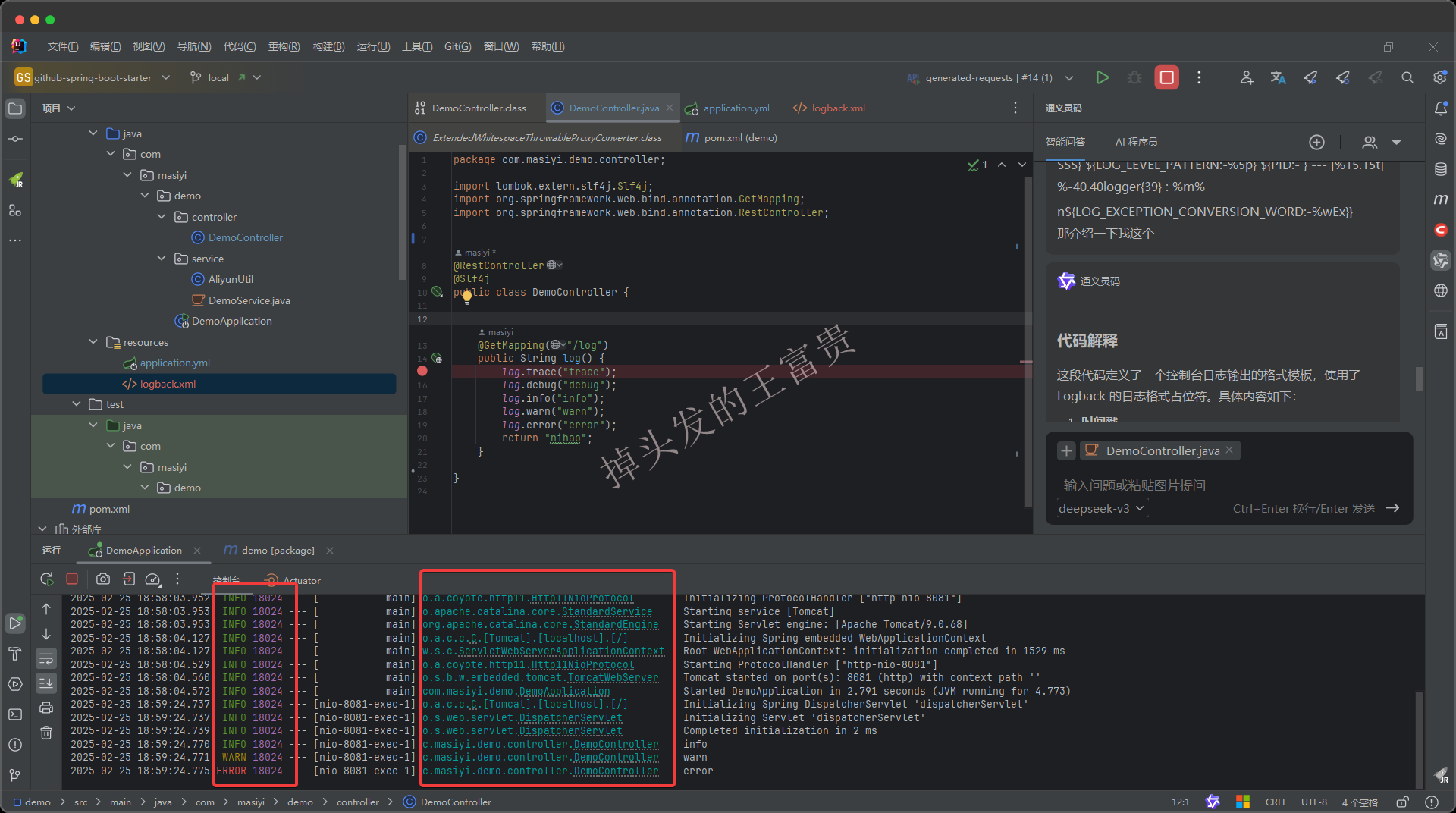Print console output with printer icon
The image size is (1456, 813).
coord(46,708)
